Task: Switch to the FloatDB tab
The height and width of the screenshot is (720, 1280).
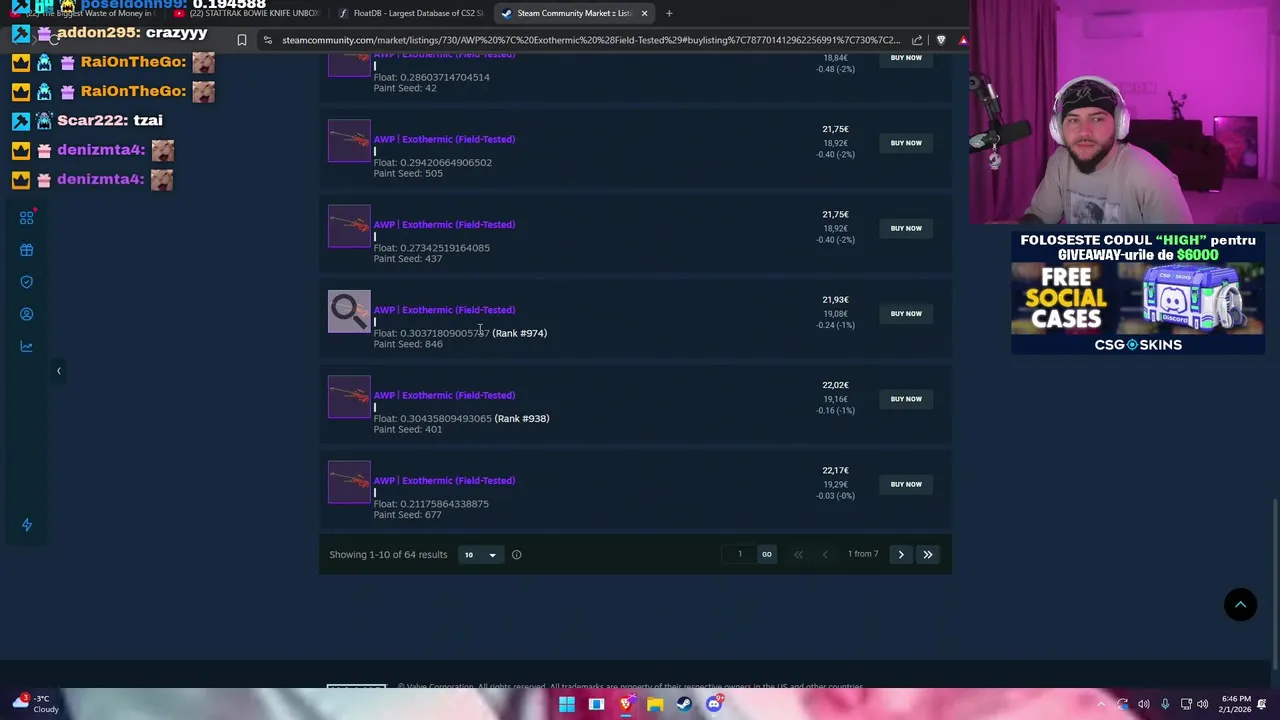Action: pos(410,13)
